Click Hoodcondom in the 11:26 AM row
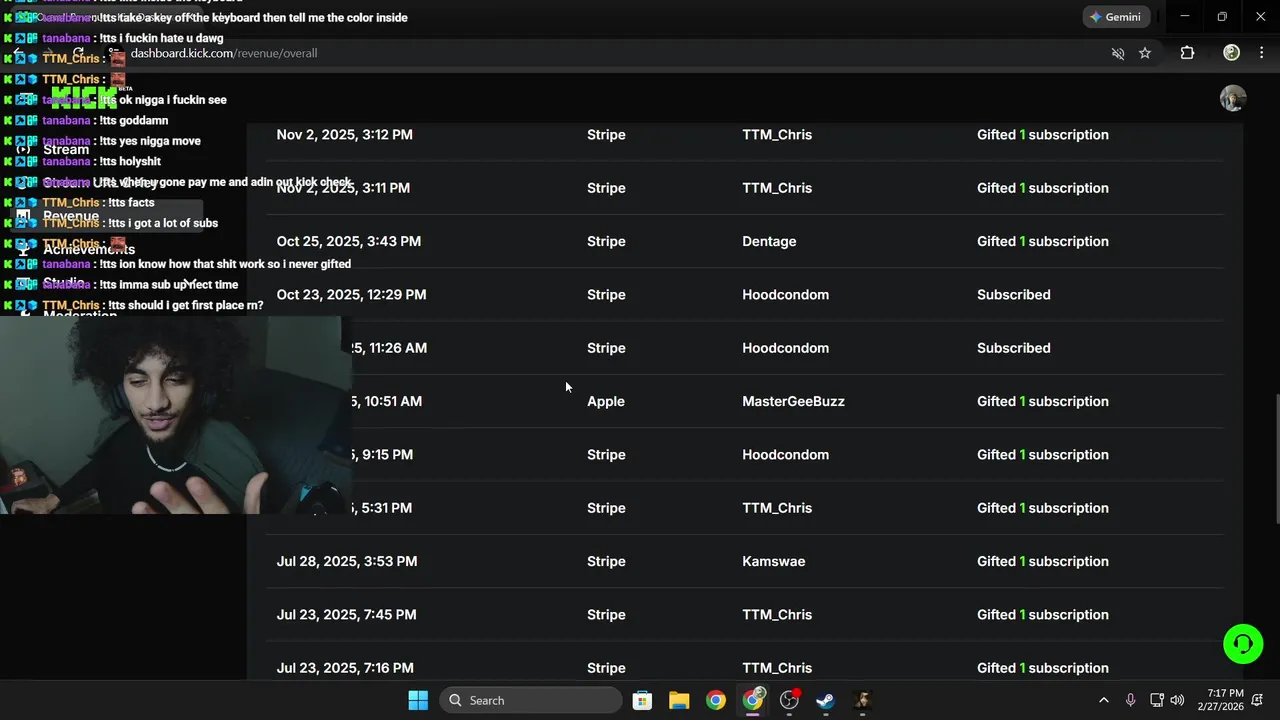 (785, 348)
